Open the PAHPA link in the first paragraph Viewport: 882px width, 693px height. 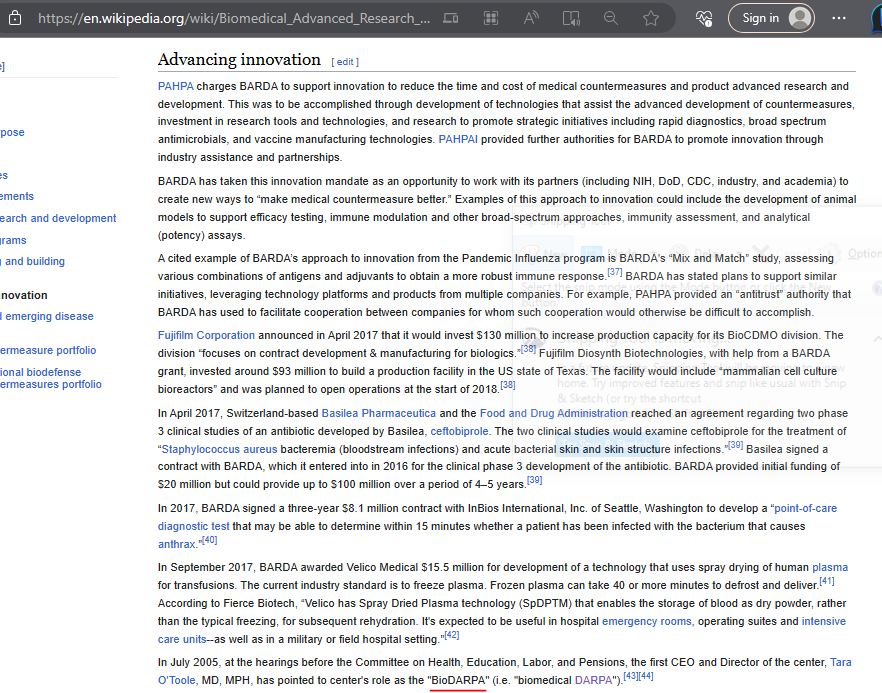coord(176,86)
